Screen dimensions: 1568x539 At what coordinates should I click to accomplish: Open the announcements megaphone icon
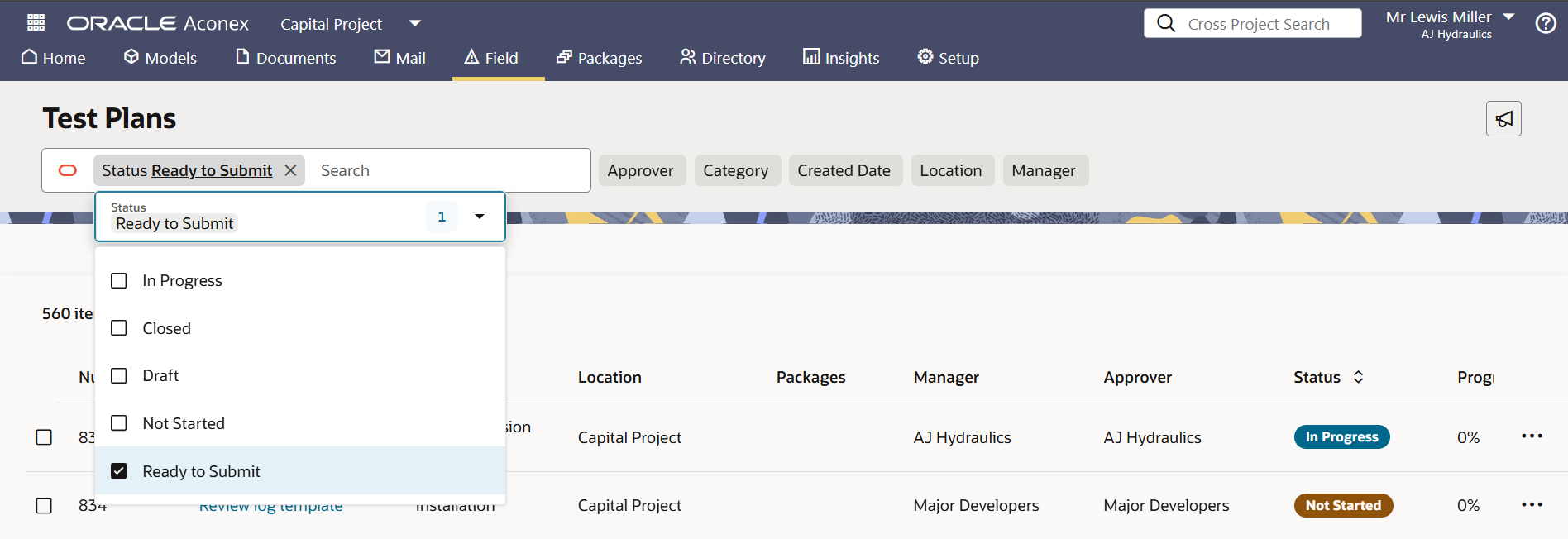1503,119
